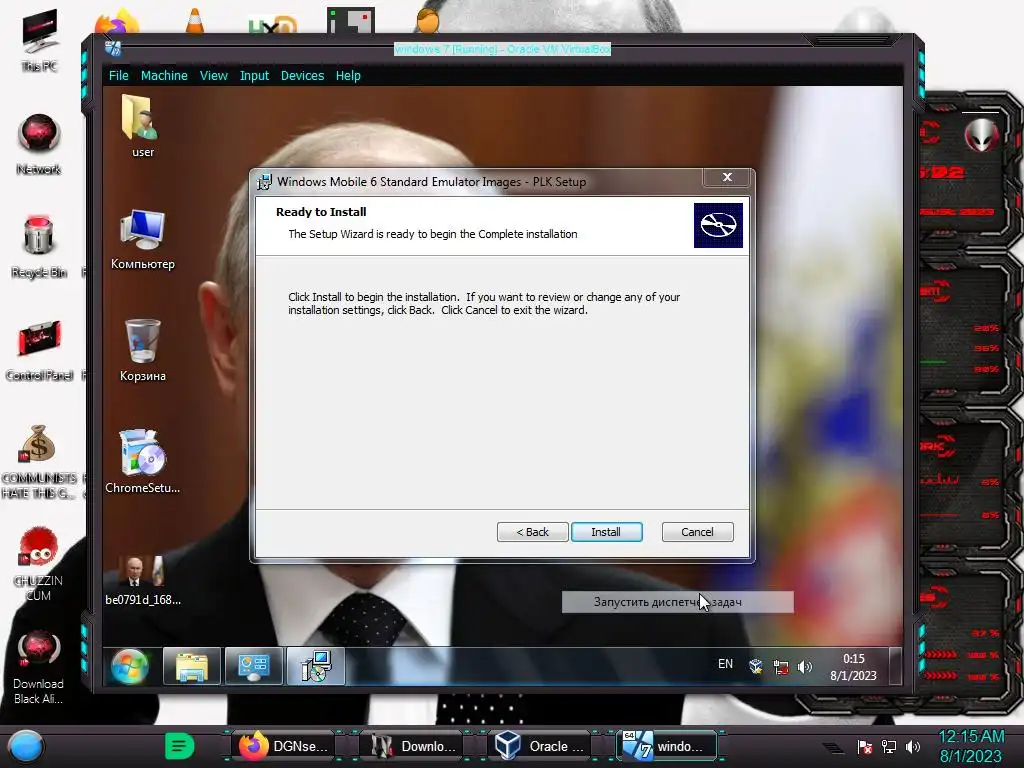Select the ChromeSetup installer icon
Viewport: 1024px width, 768px height.
click(142, 462)
